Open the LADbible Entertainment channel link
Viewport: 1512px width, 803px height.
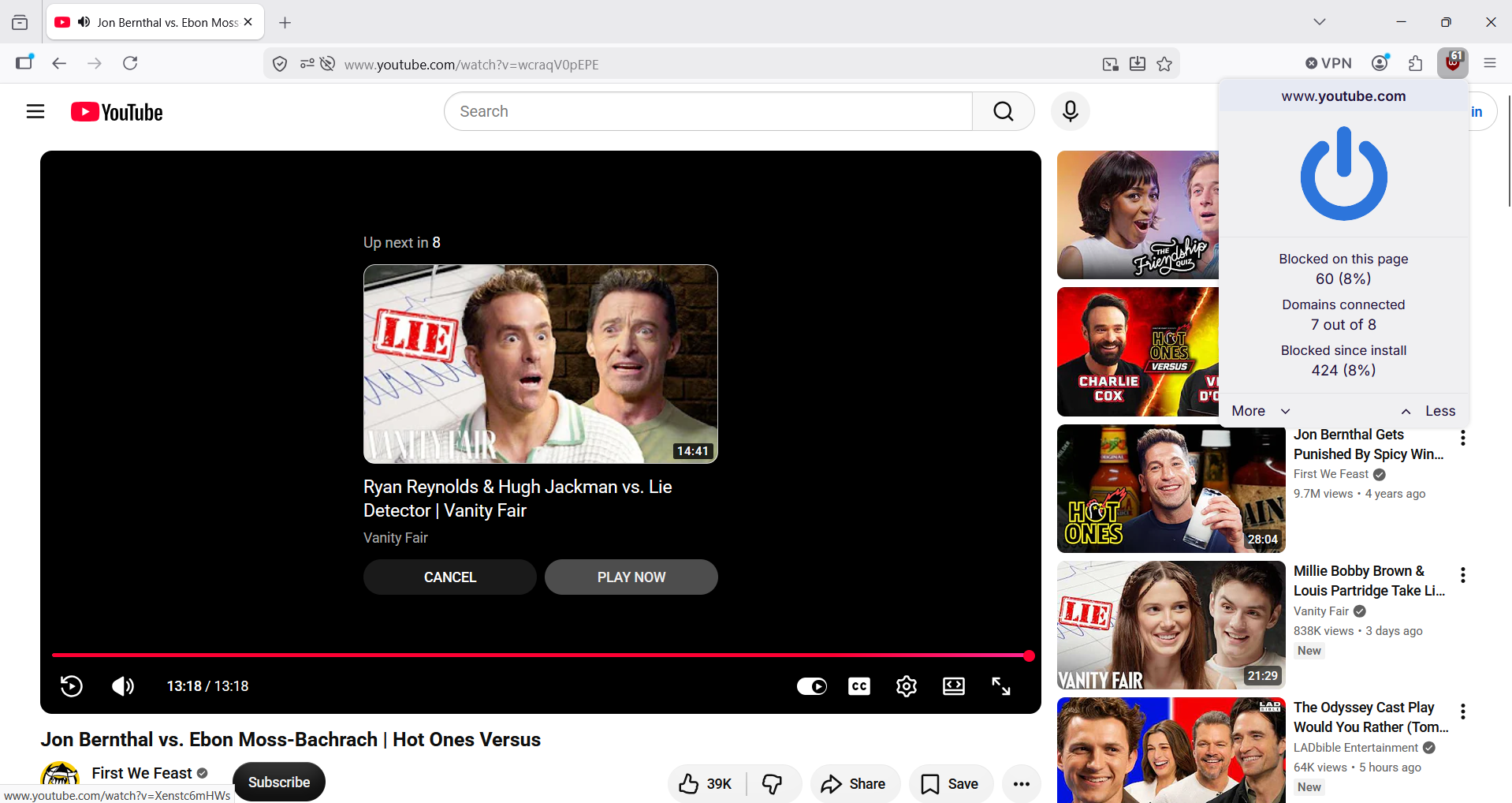pyautogui.click(x=1356, y=748)
